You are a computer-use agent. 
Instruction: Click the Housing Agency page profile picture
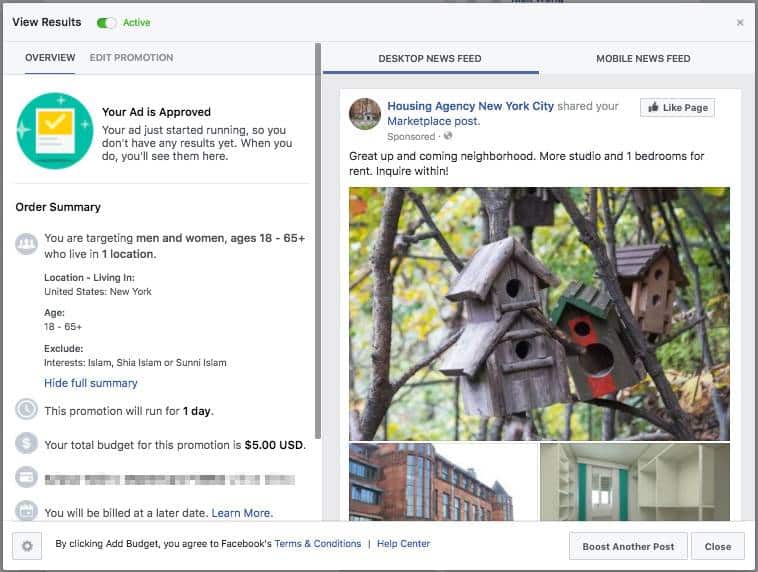[x=365, y=114]
